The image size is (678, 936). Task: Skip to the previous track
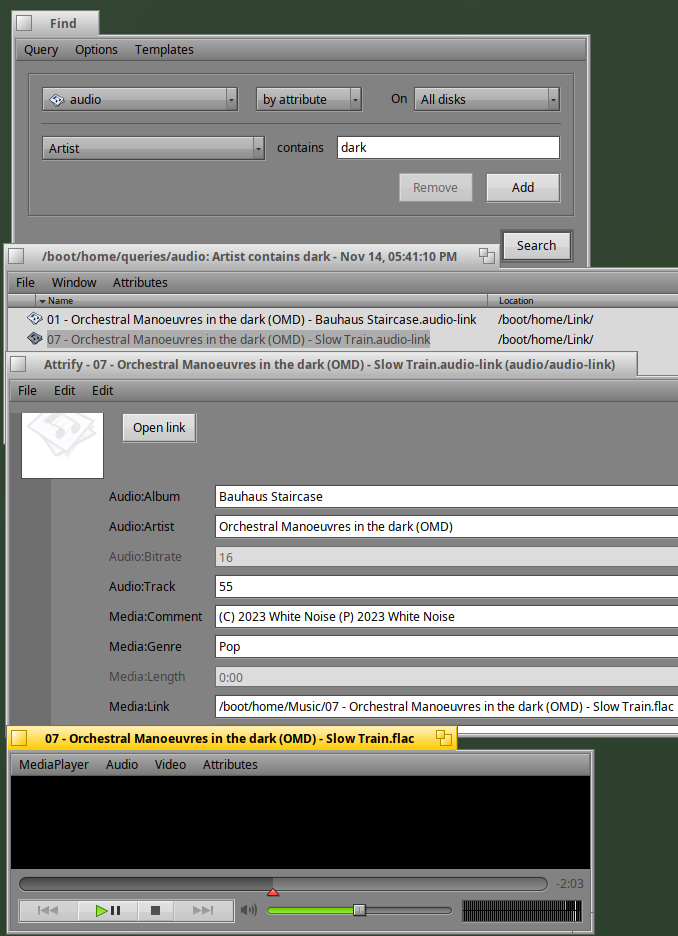click(47, 910)
